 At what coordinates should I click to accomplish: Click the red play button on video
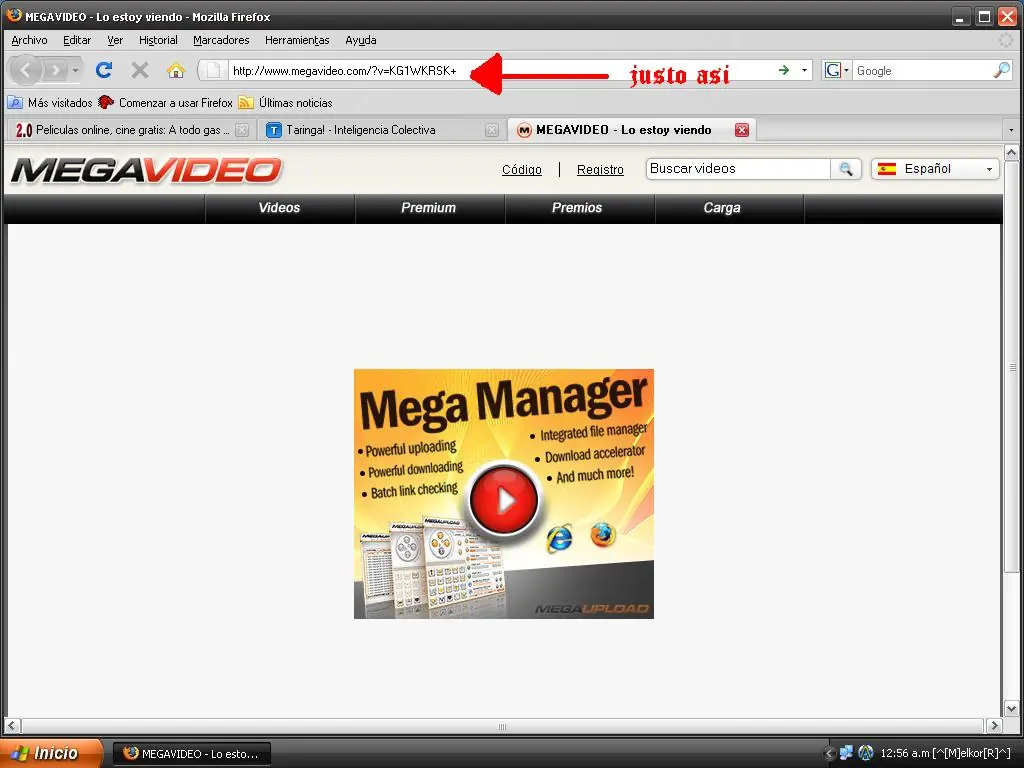point(504,499)
